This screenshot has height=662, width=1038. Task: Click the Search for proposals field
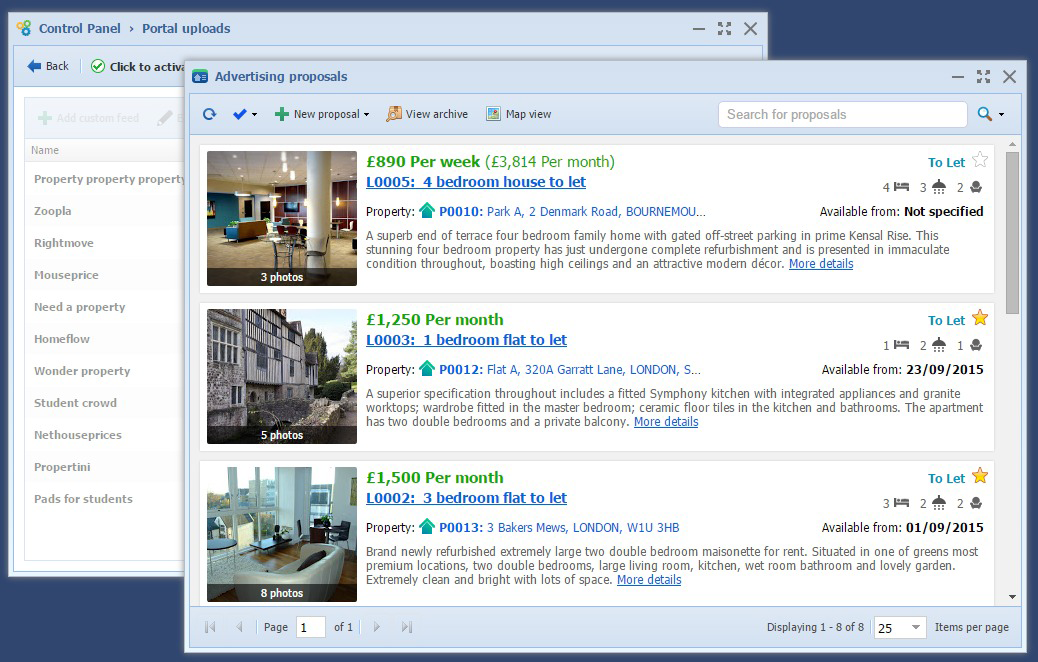(842, 114)
